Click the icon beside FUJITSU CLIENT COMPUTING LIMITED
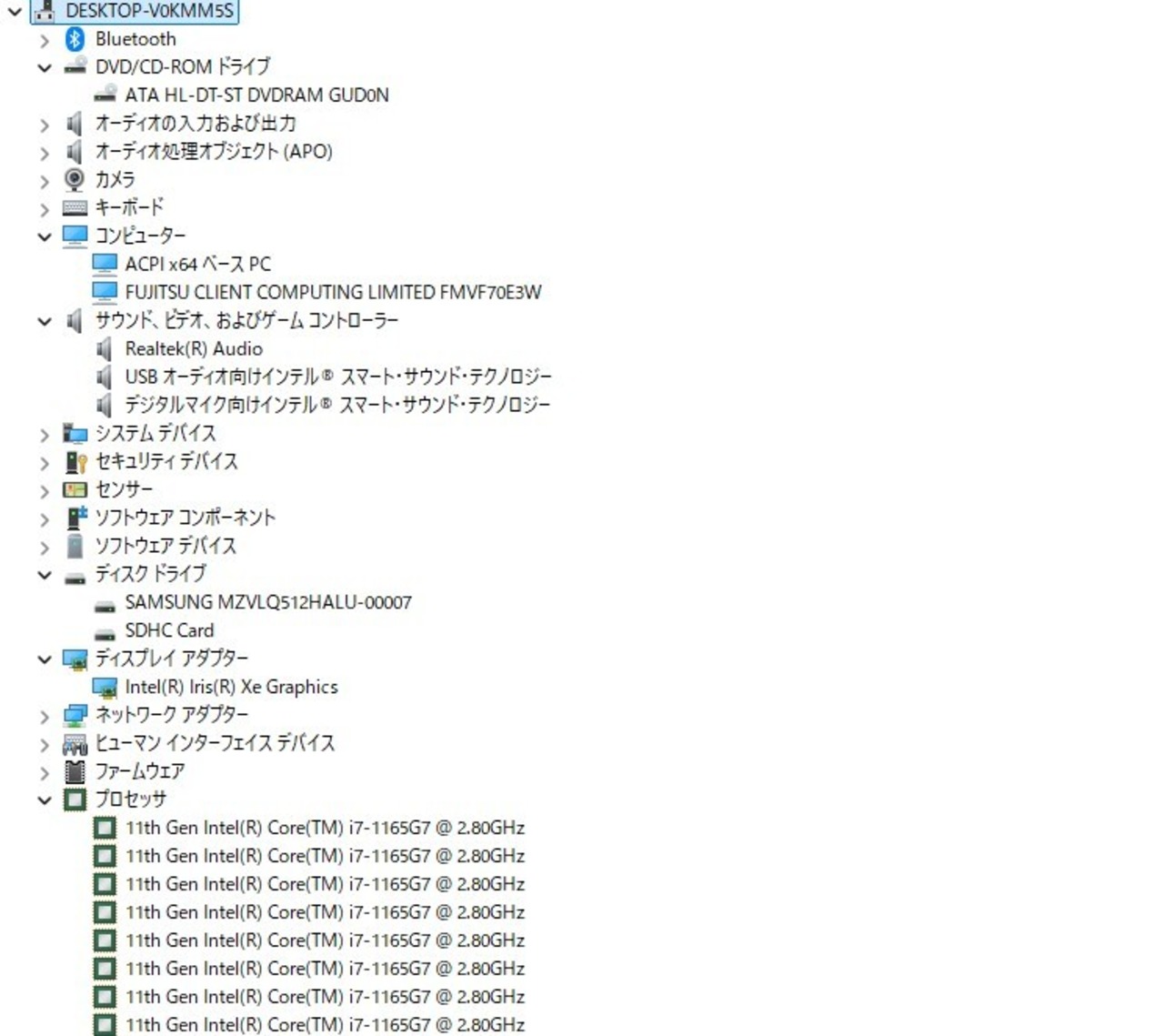This screenshot has height=1036, width=1164. click(x=105, y=292)
